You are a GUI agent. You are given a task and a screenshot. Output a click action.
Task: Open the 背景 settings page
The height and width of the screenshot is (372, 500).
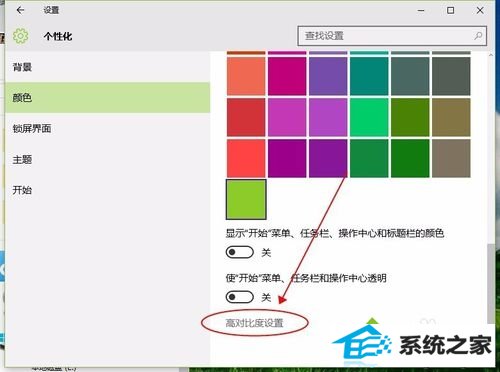click(107, 67)
